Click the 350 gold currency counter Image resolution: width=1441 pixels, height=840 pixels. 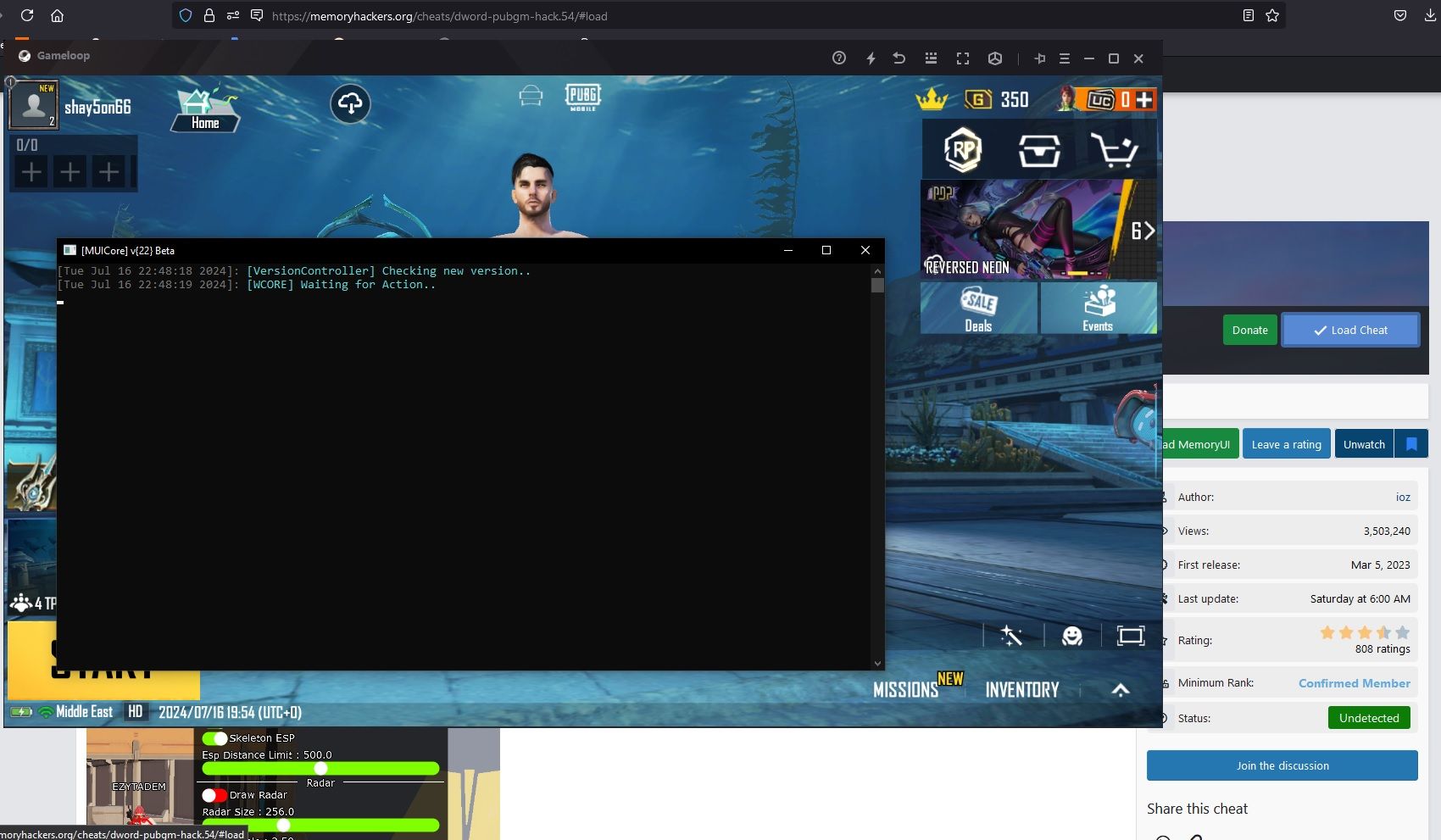pos(1014,99)
